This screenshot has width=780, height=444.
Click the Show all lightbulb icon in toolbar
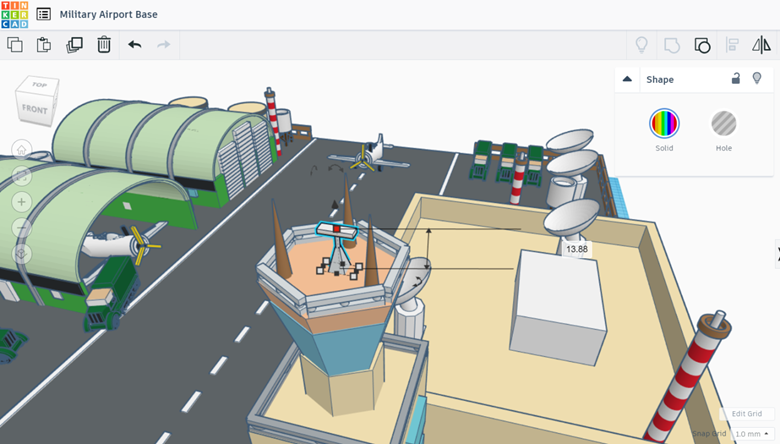642,45
